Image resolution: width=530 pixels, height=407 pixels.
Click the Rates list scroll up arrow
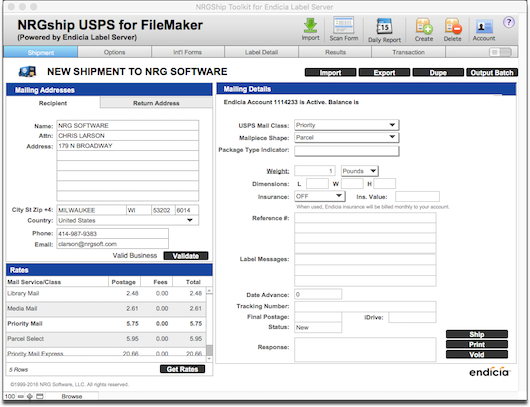click(210, 291)
